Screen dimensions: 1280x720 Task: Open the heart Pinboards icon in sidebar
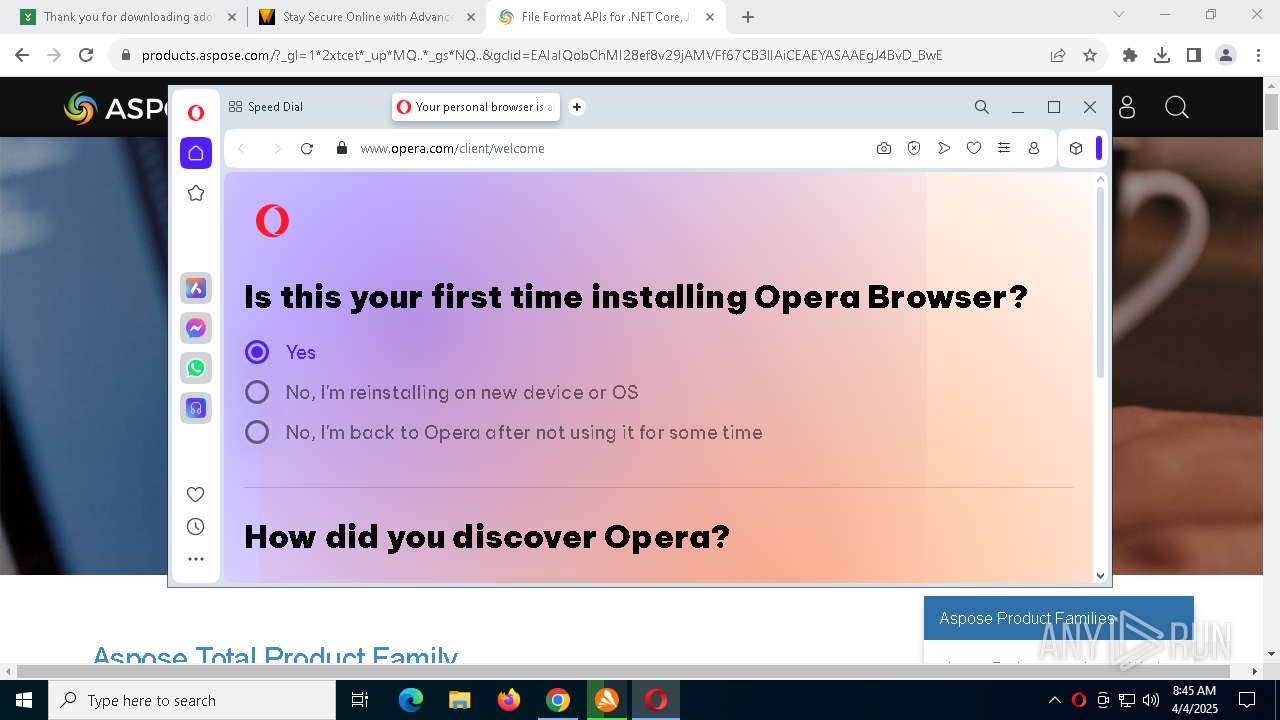pos(196,494)
